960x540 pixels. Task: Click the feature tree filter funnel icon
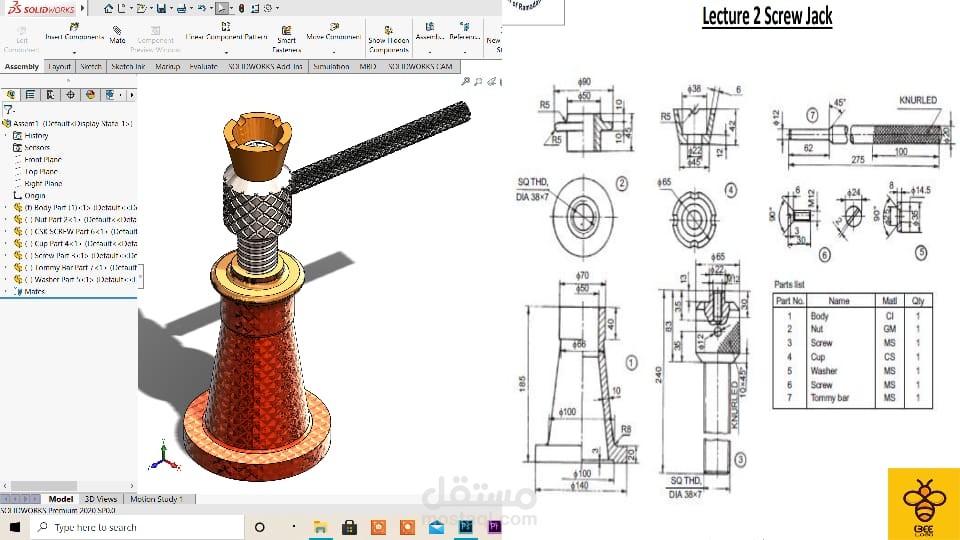pos(9,110)
